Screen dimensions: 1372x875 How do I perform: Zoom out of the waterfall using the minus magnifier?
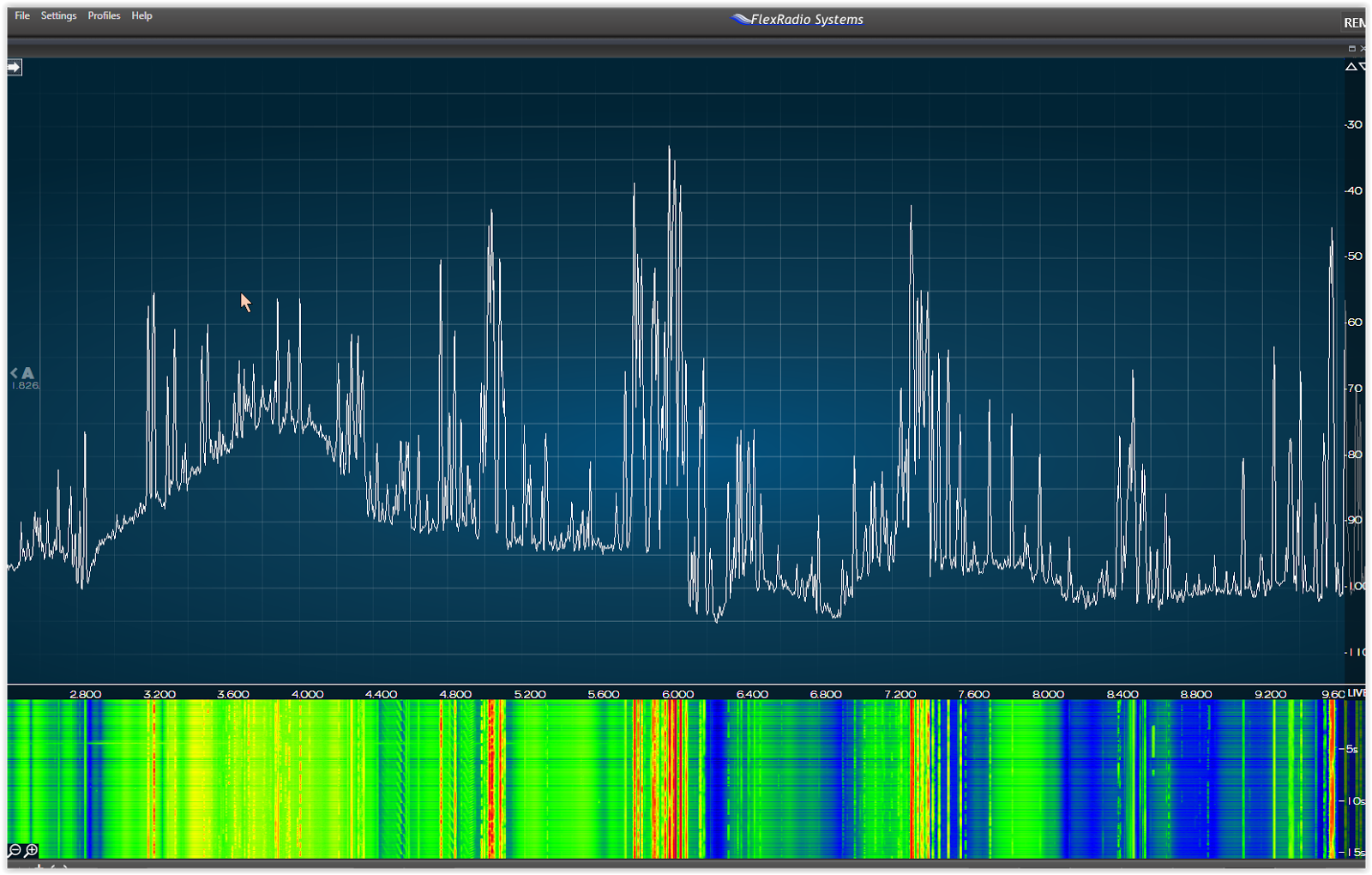point(14,851)
